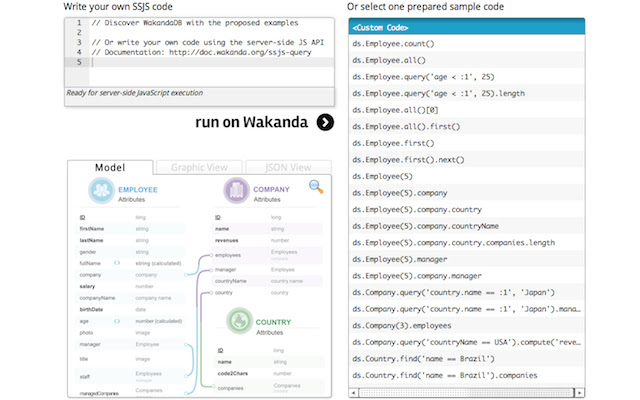
Task: Select ds.Employee.first().next() sample code
Action: coord(467,160)
